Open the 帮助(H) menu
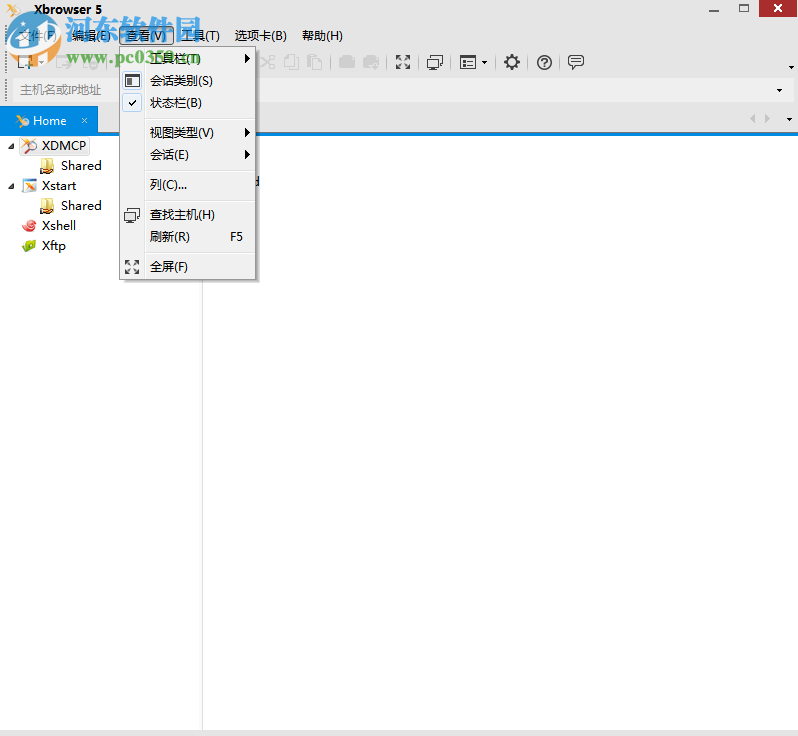Image resolution: width=798 pixels, height=736 pixels. point(322,36)
